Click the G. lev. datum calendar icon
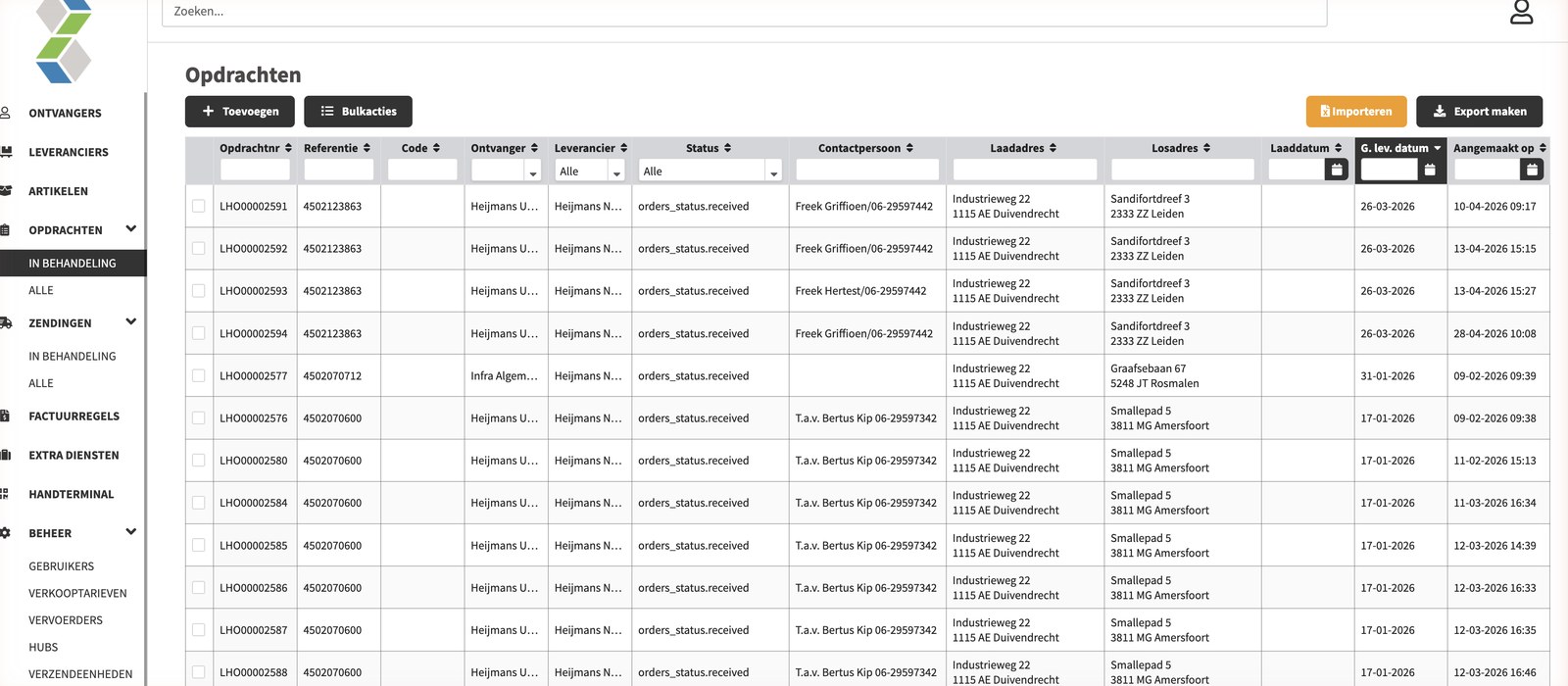Screen dimensions: 1568x686 pos(1430,171)
